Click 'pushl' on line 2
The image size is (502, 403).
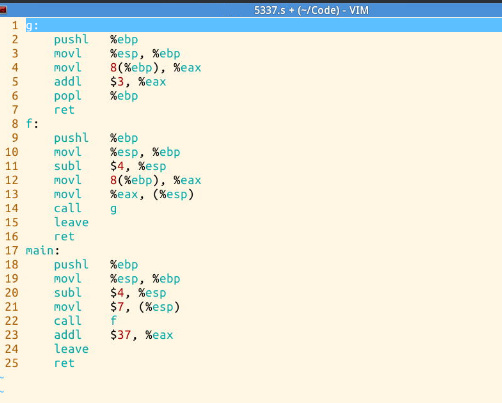coord(71,40)
